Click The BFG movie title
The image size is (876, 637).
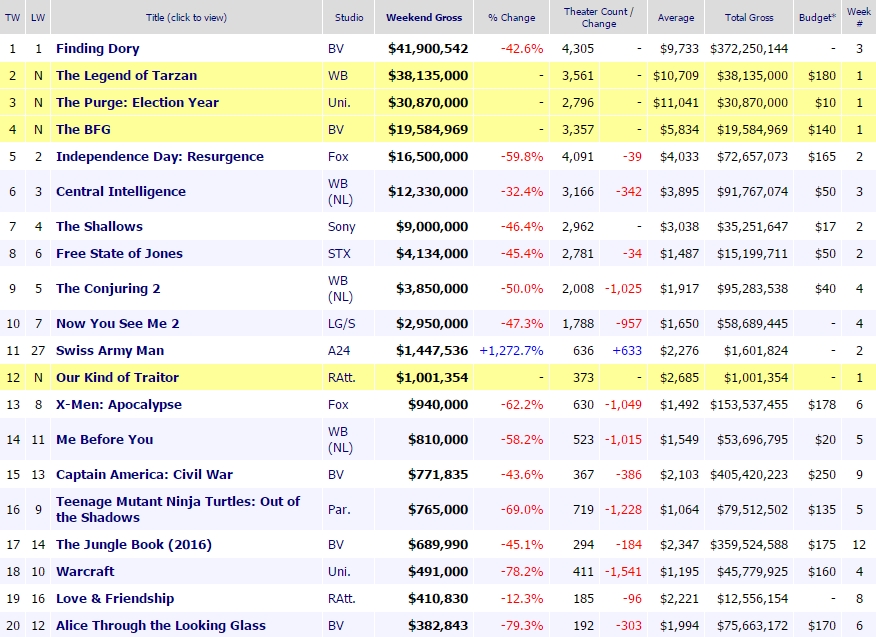(x=83, y=129)
